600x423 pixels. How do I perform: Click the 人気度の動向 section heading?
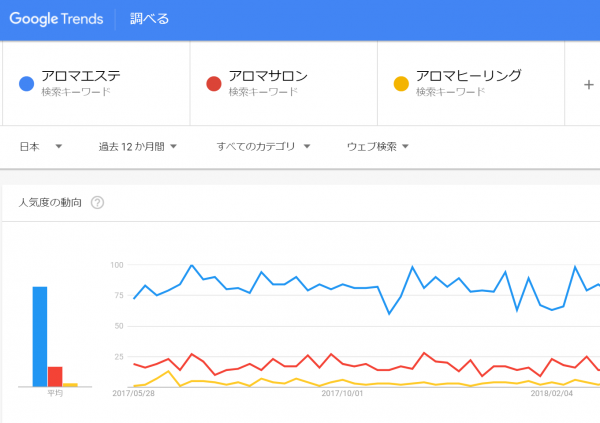(x=50, y=203)
